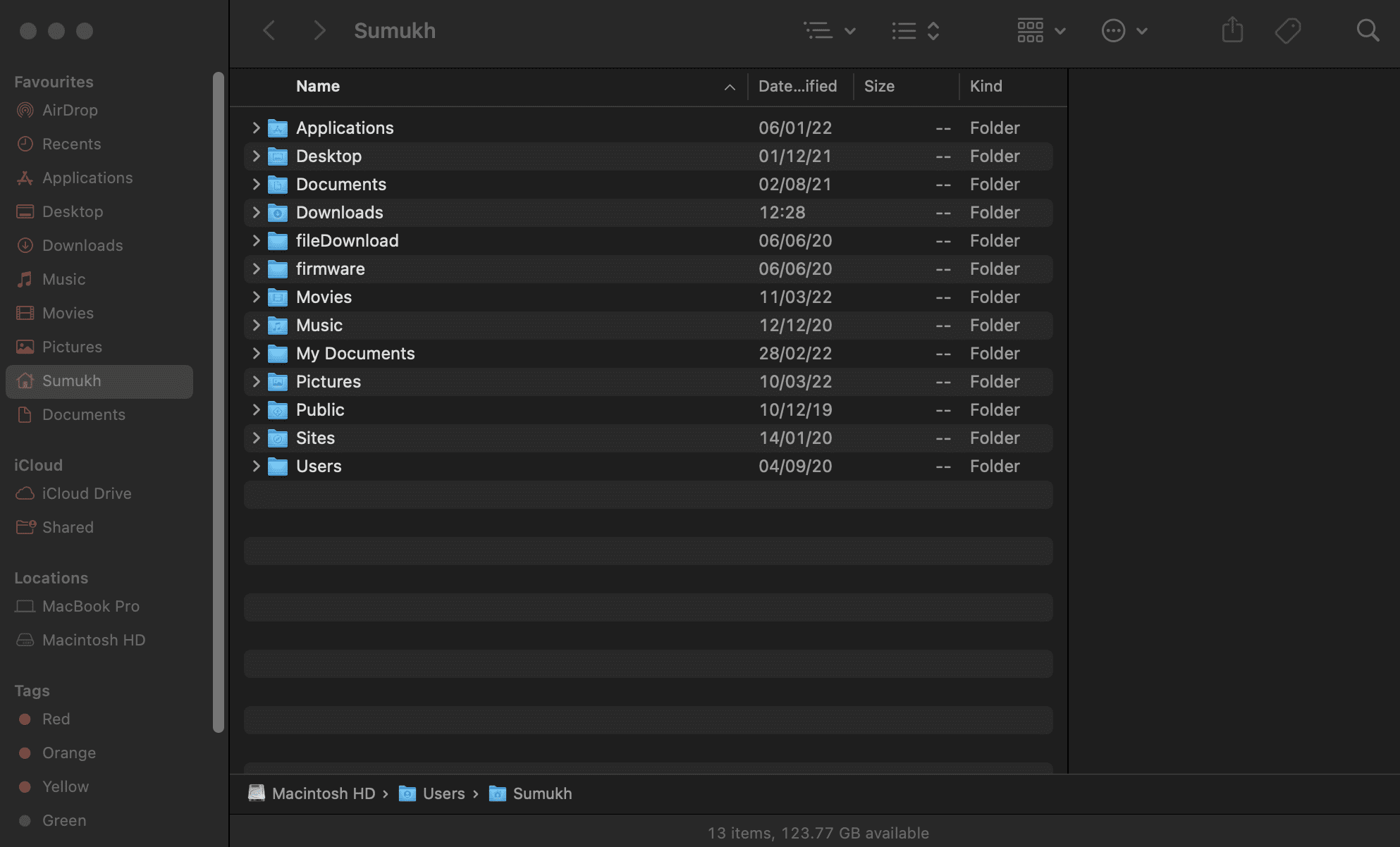Sort by the Size column header
This screenshot has width=1400, height=847.
point(879,86)
